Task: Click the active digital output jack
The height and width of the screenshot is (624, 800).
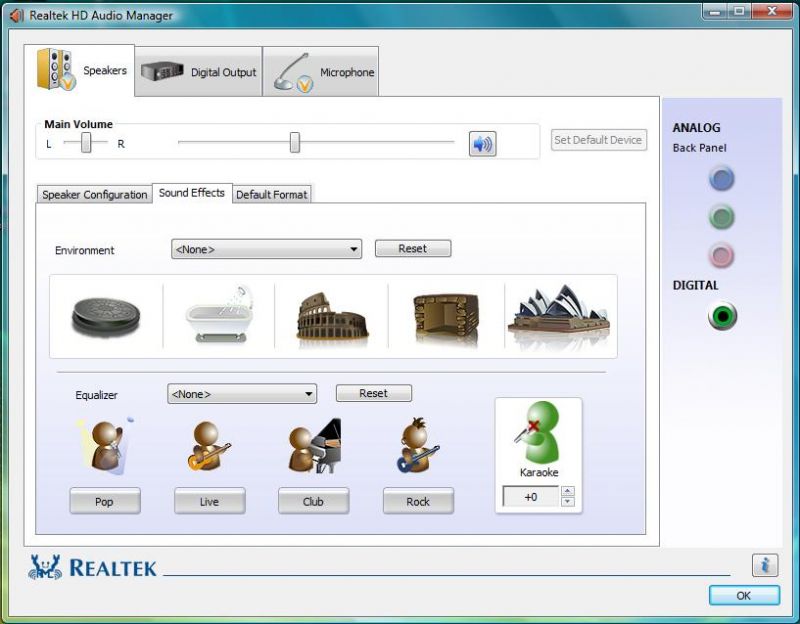Action: [x=721, y=317]
